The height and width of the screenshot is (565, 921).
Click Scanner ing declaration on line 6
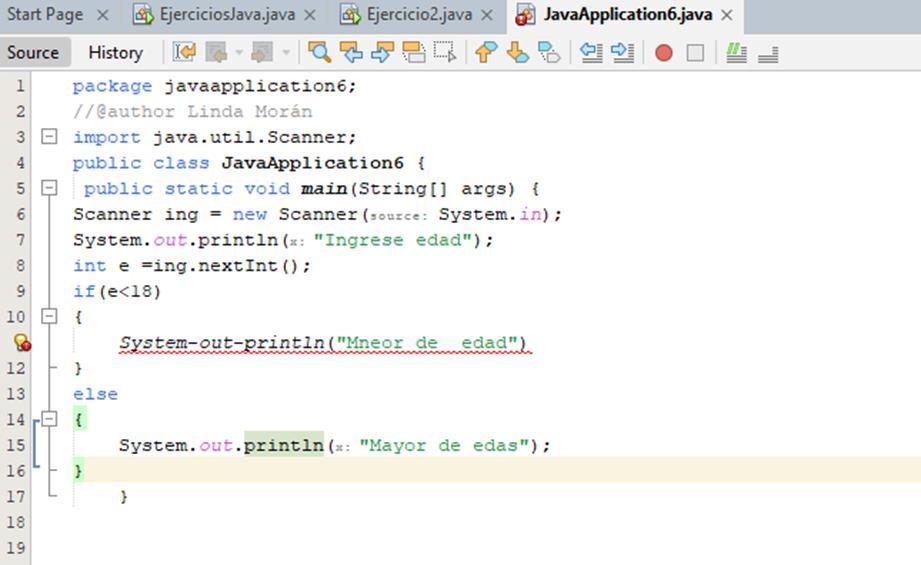point(317,214)
